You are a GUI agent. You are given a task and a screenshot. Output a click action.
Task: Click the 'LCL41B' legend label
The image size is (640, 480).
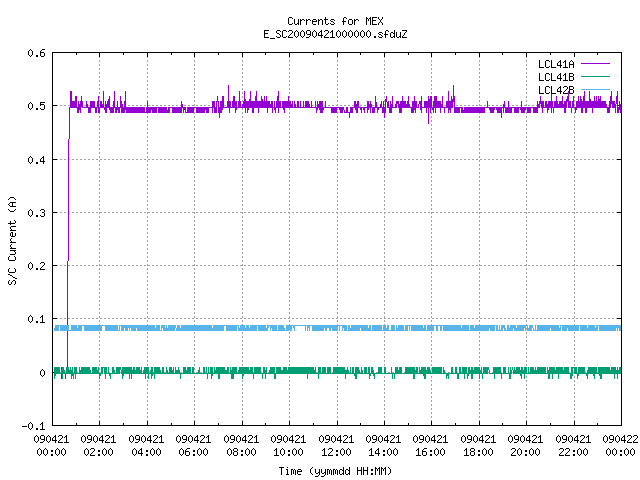coord(556,77)
